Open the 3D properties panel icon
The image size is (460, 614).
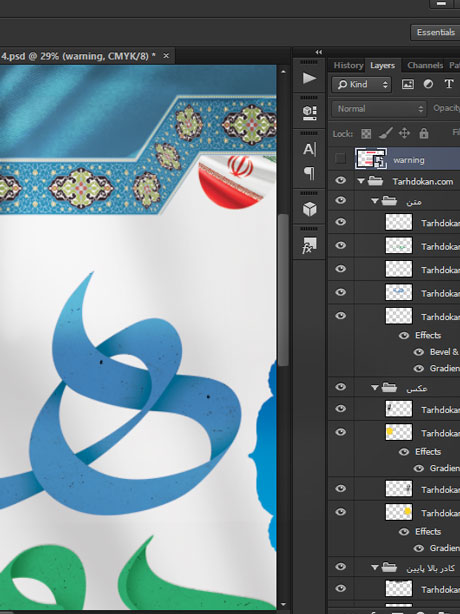tap(309, 113)
